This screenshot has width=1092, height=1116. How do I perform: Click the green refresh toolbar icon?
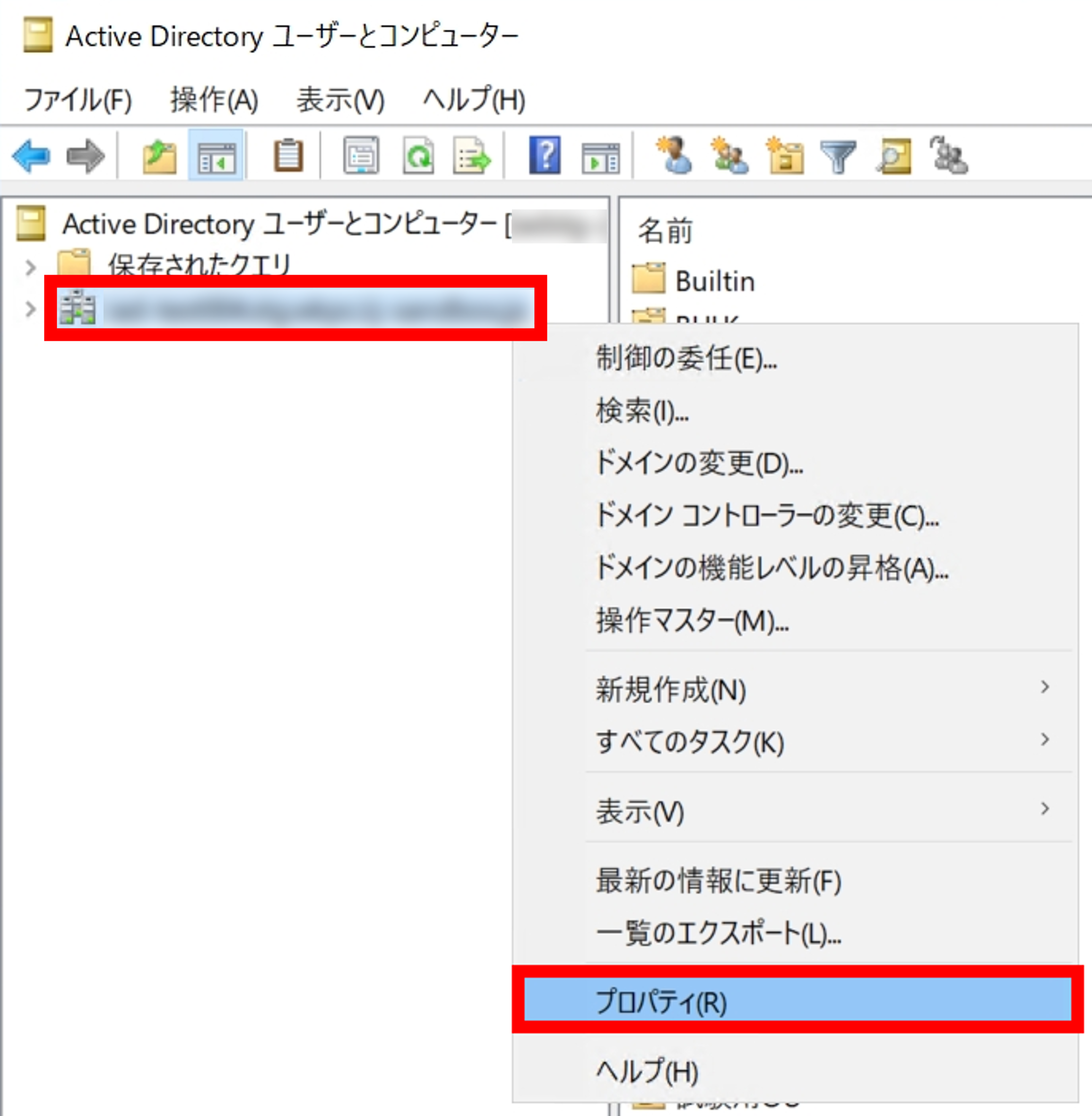click(x=418, y=156)
